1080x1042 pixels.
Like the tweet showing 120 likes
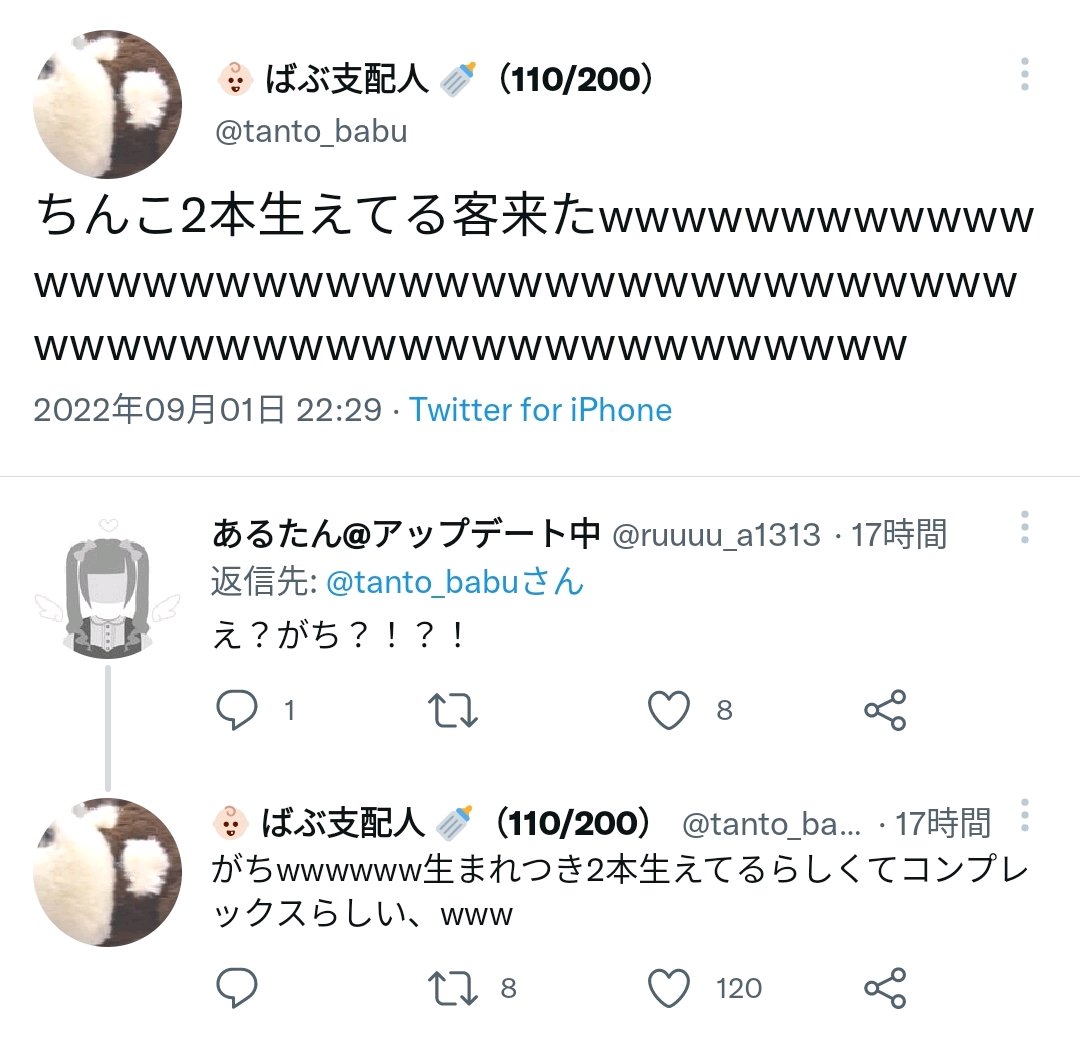(669, 988)
